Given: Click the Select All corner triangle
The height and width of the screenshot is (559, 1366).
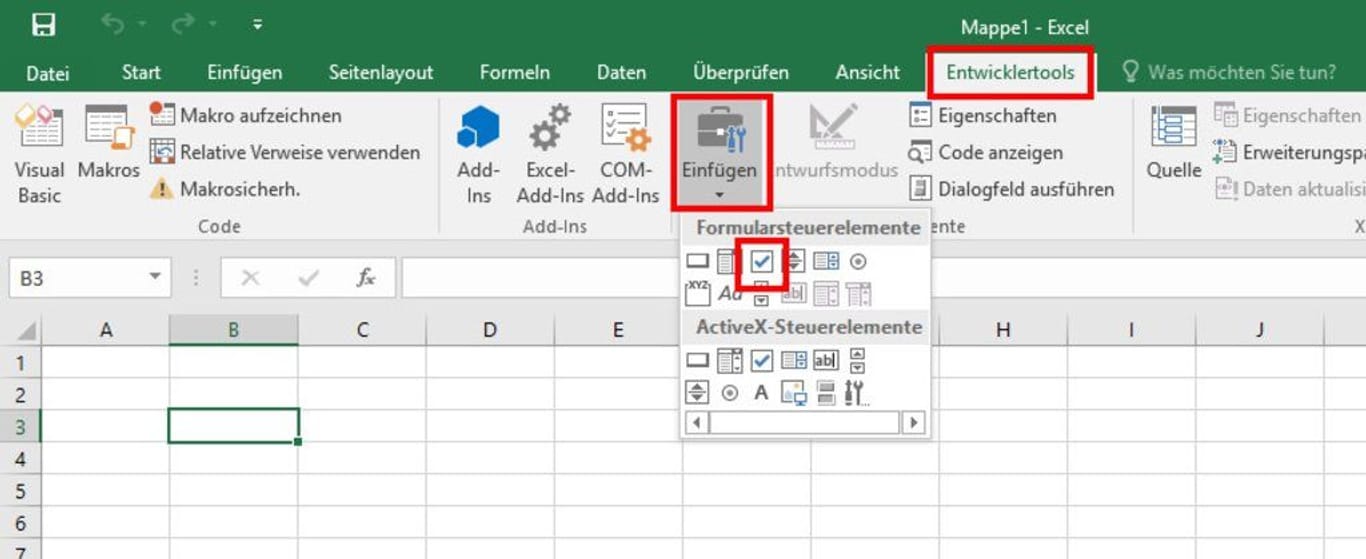Looking at the screenshot, I should coord(26,330).
